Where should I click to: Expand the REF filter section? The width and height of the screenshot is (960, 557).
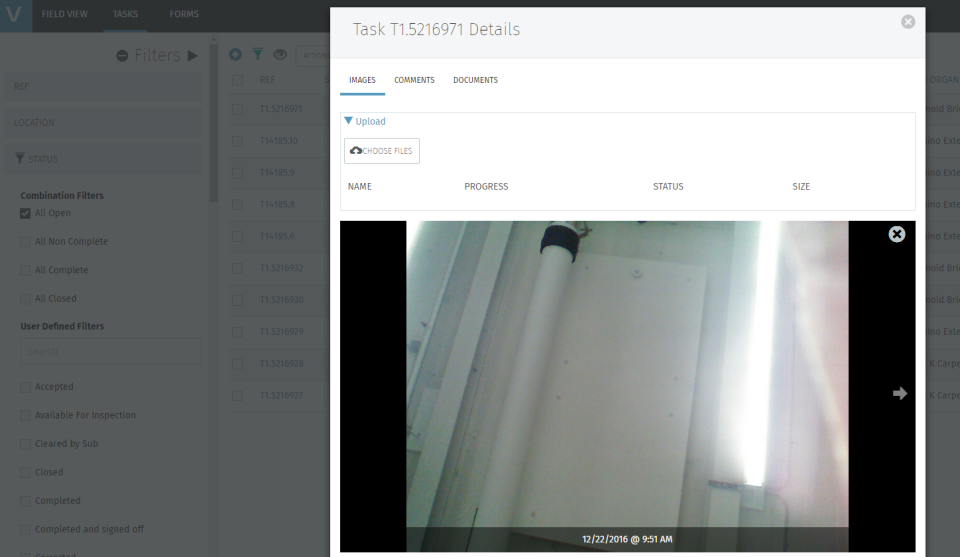[103, 86]
